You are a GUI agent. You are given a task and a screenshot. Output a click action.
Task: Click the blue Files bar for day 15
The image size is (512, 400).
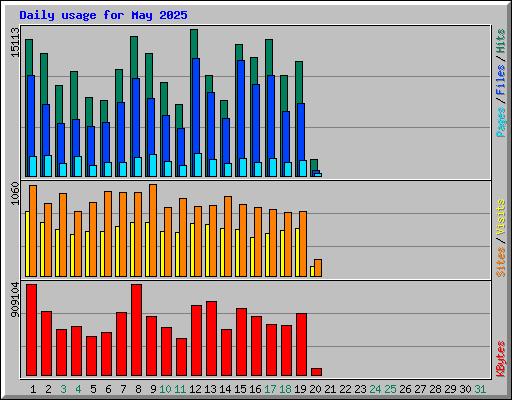pos(241,109)
